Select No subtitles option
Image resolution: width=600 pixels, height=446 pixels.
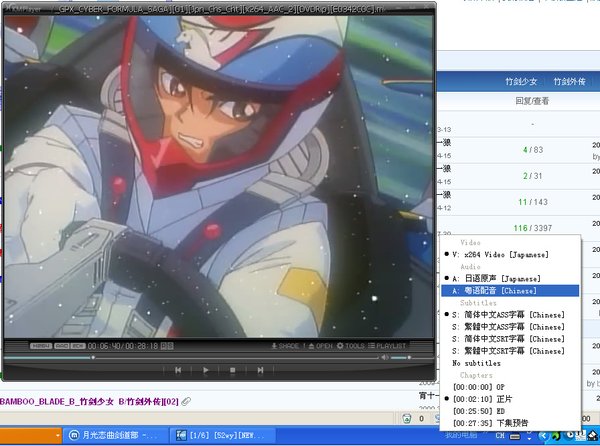[x=510, y=363]
